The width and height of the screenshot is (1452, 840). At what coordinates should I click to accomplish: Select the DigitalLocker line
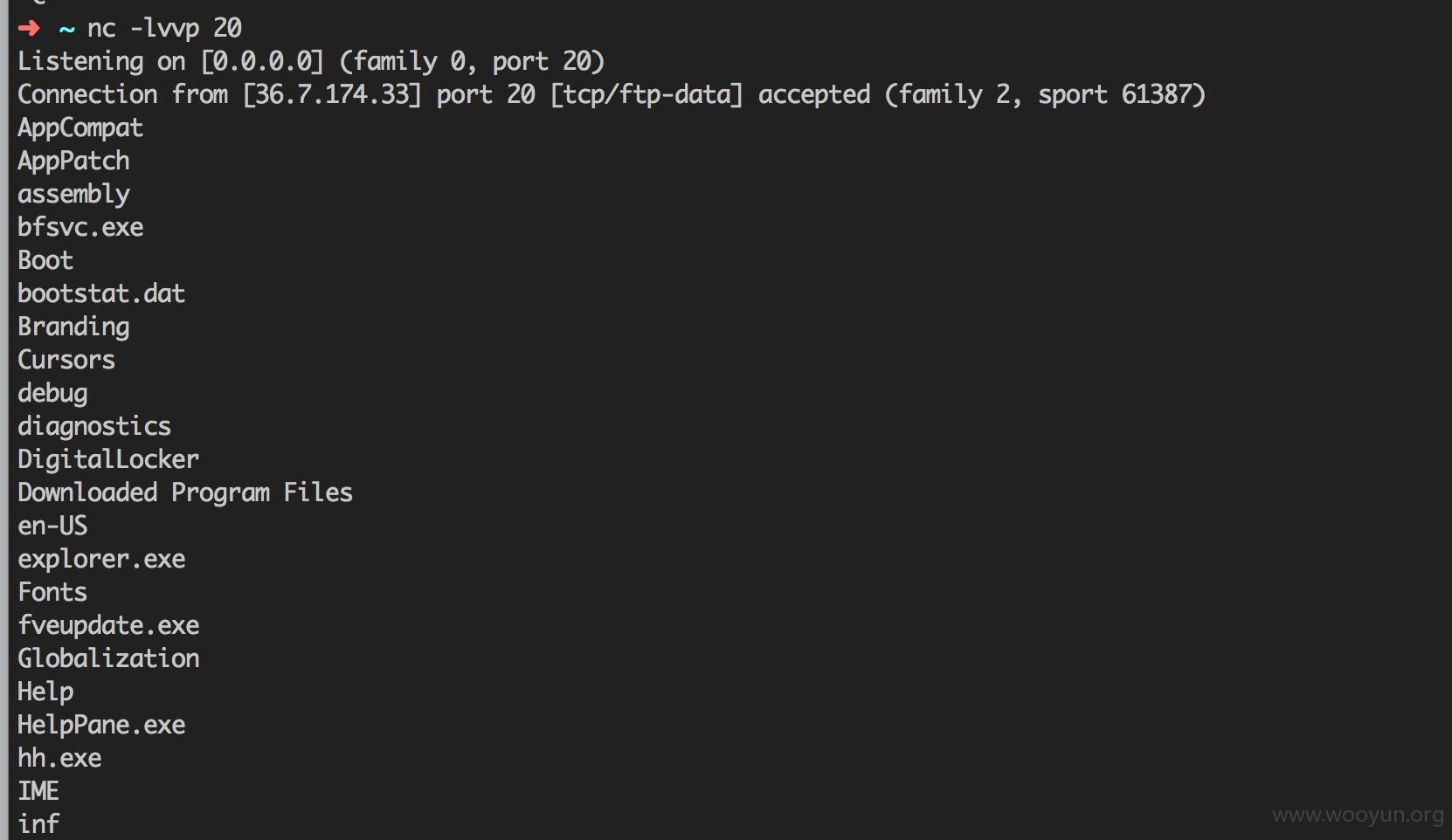(108, 459)
